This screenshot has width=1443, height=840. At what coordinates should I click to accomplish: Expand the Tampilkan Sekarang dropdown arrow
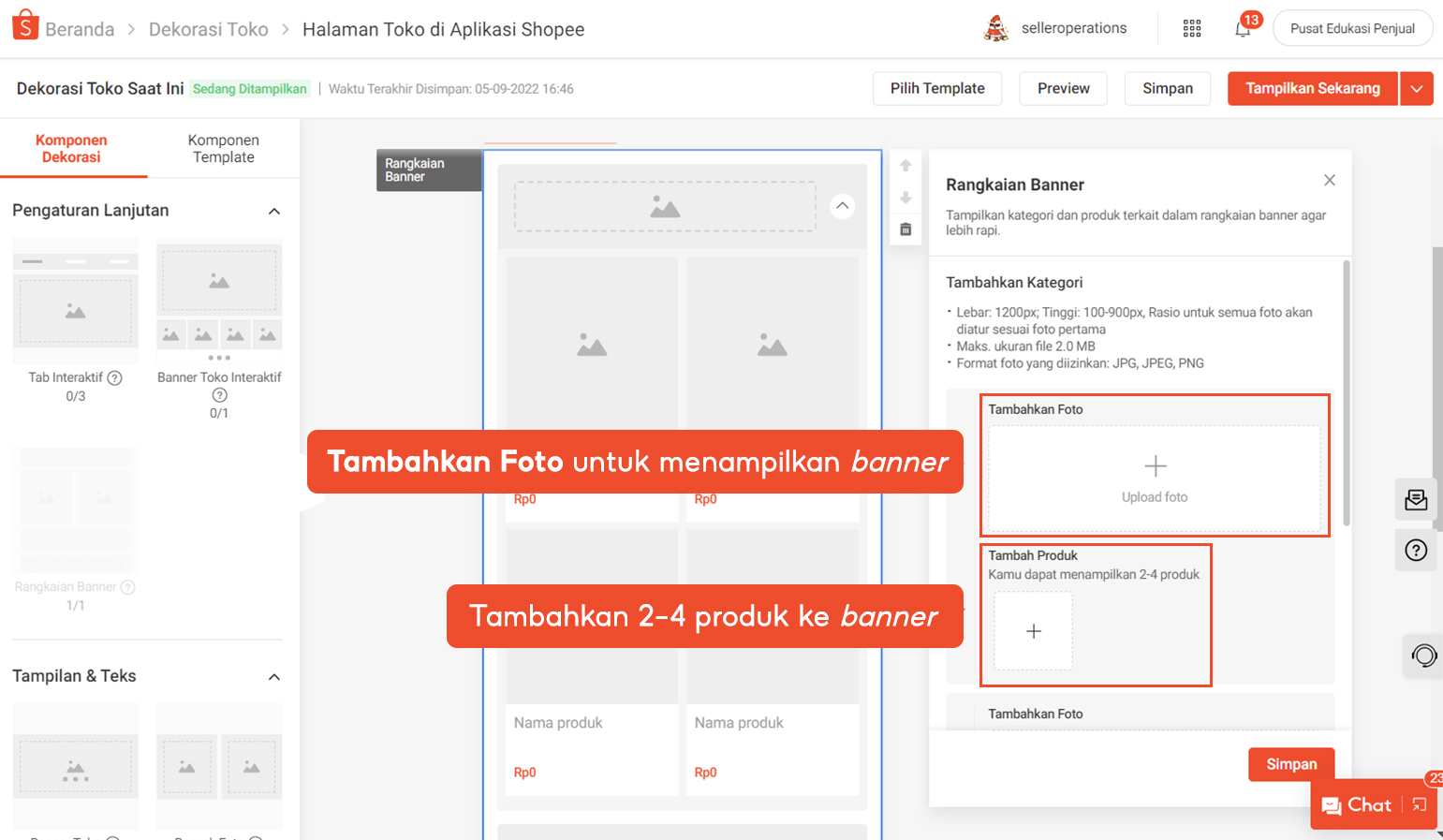pos(1417,89)
